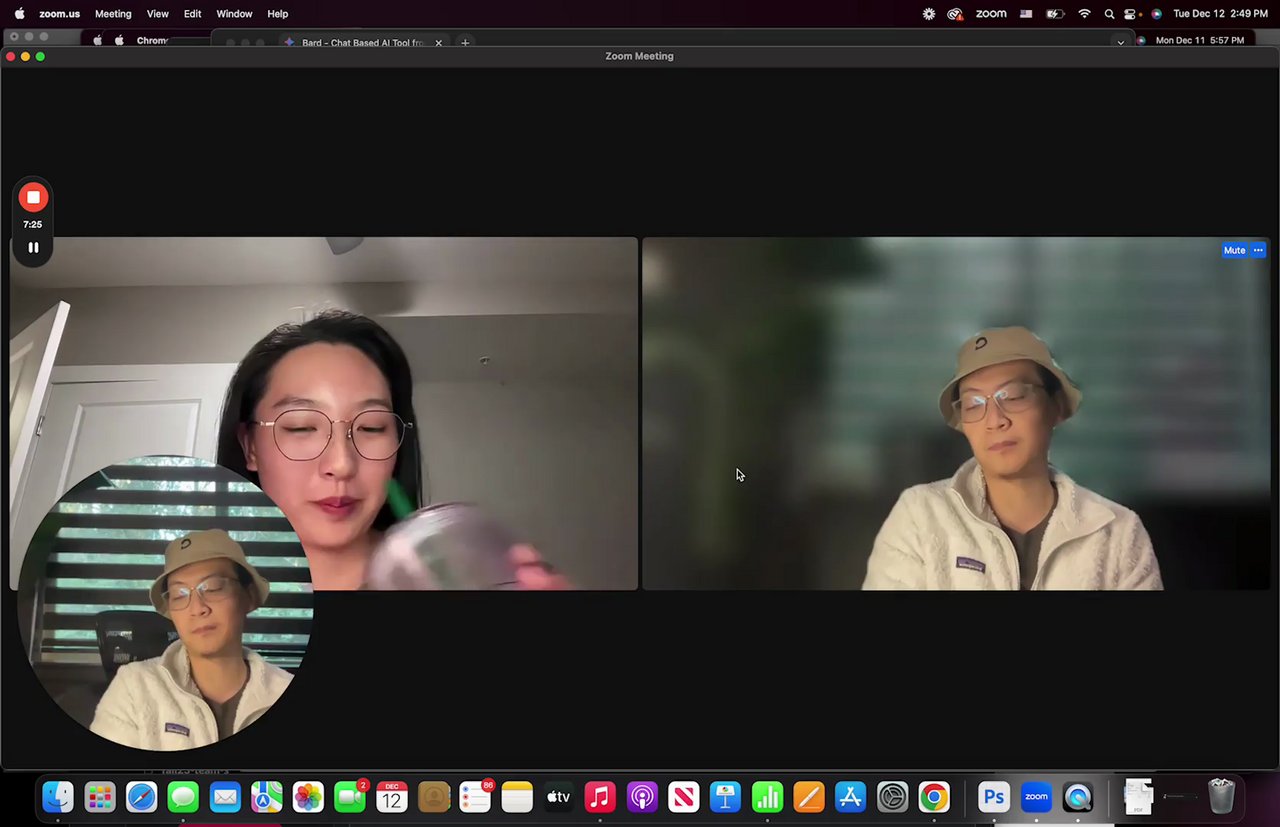
Task: Open QuickTime Player from the Dock
Action: coord(1078,797)
